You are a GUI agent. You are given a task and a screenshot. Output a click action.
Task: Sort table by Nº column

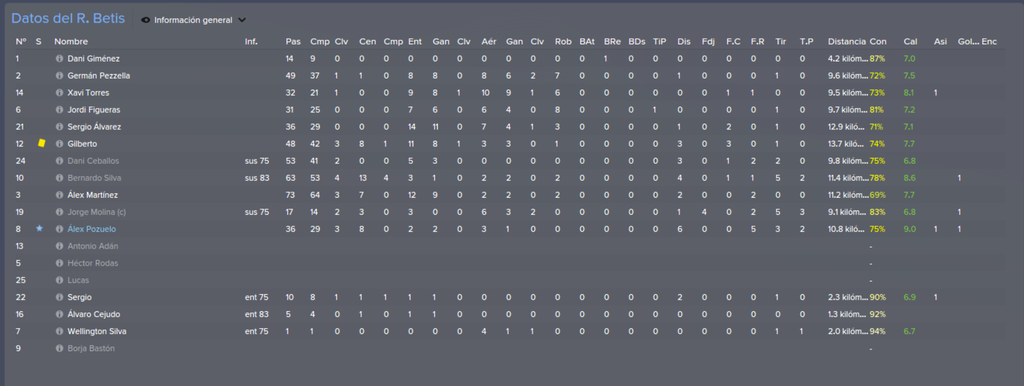pos(20,42)
